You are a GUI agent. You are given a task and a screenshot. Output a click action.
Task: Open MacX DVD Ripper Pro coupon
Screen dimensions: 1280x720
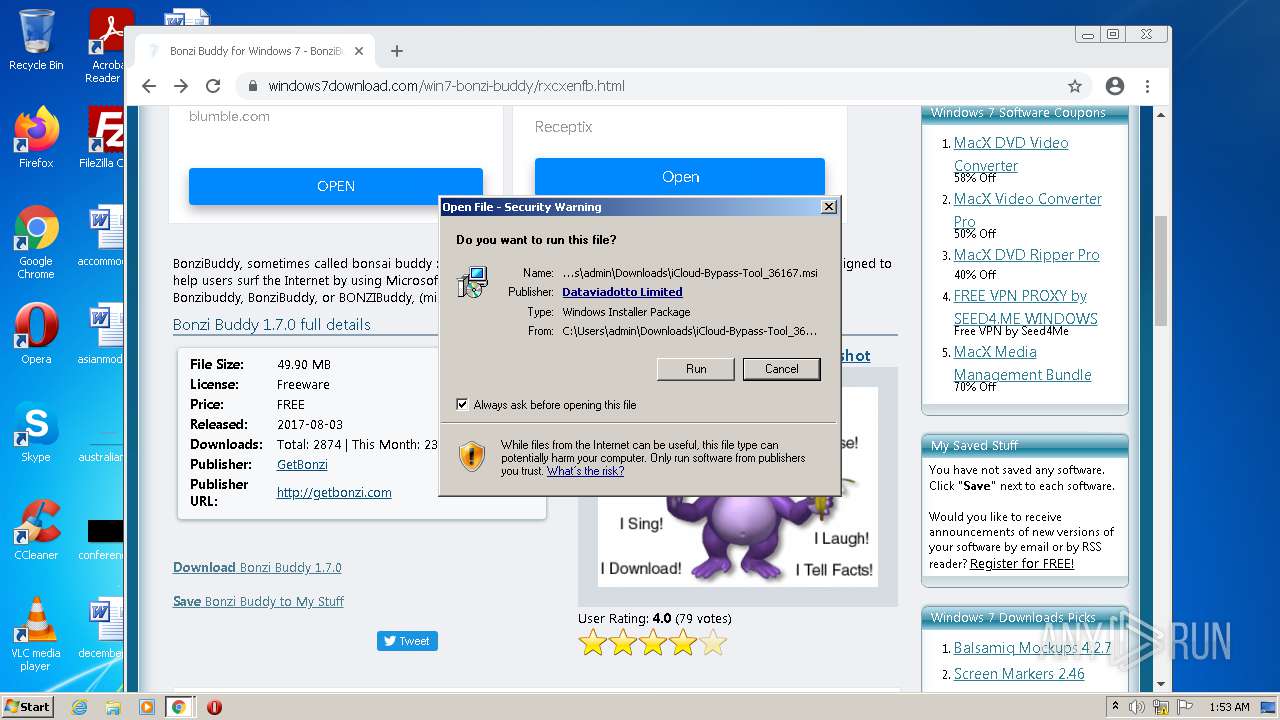(x=1026, y=255)
